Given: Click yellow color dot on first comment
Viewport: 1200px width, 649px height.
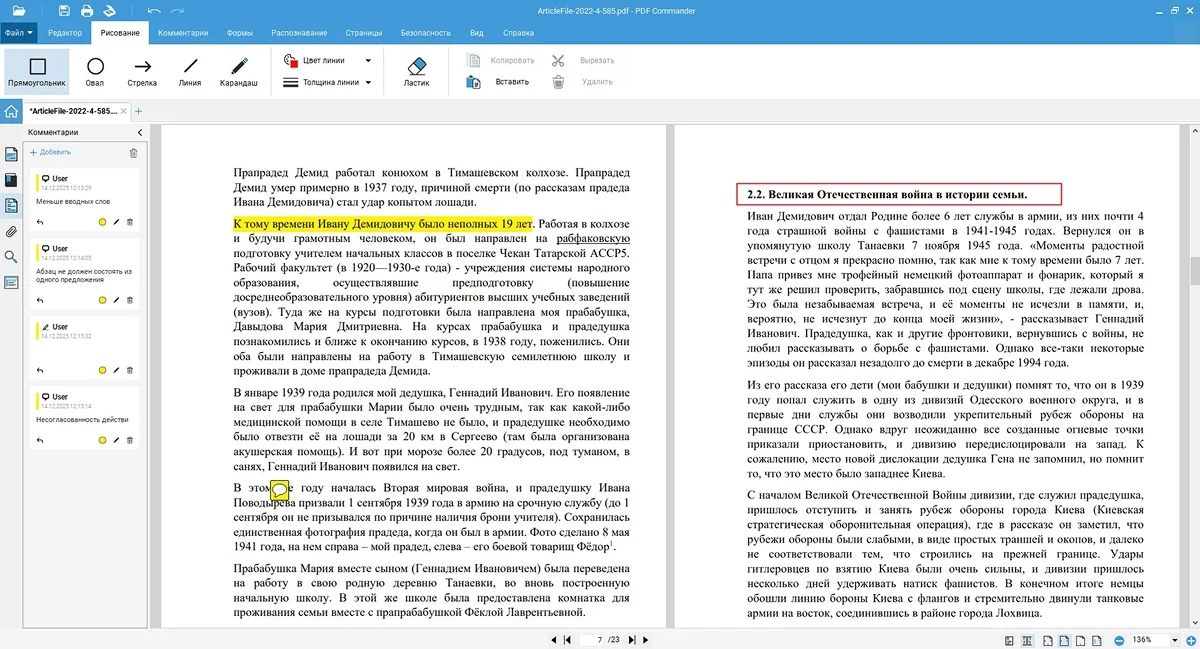Looking at the screenshot, I should click(102, 221).
